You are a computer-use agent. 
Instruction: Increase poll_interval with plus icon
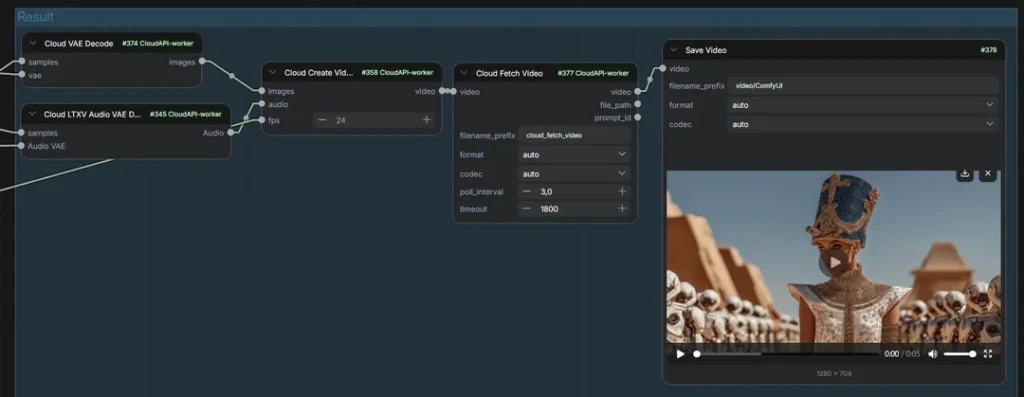click(622, 191)
